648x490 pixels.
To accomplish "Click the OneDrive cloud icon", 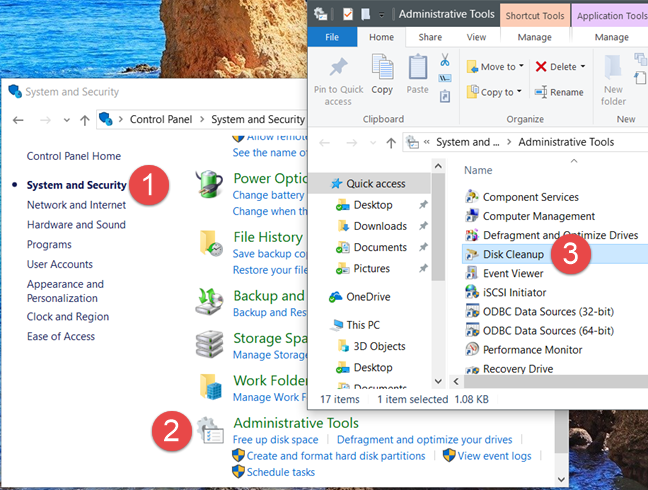I will pyautogui.click(x=336, y=297).
